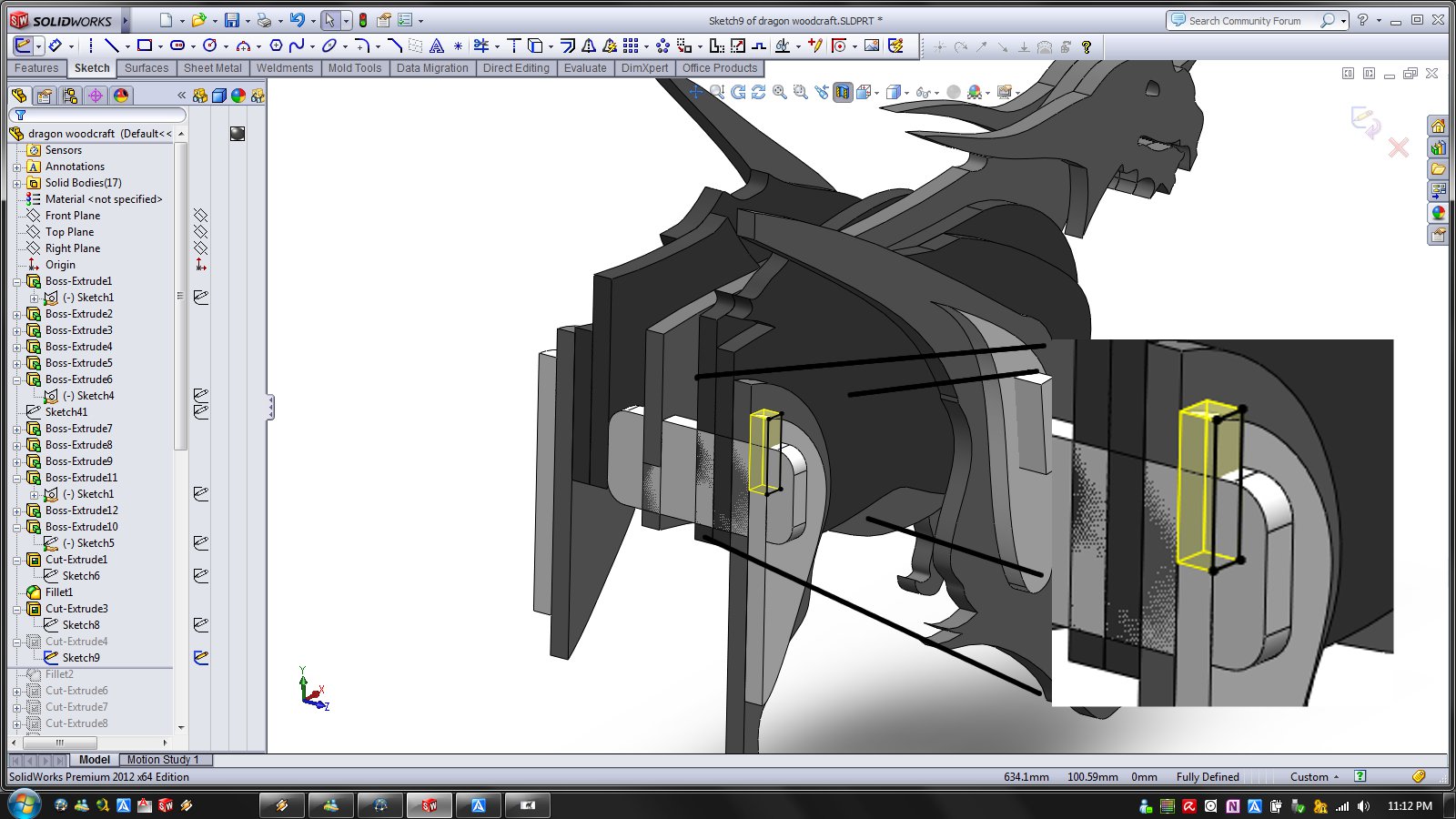Select the Circle sketch tool

[210, 45]
